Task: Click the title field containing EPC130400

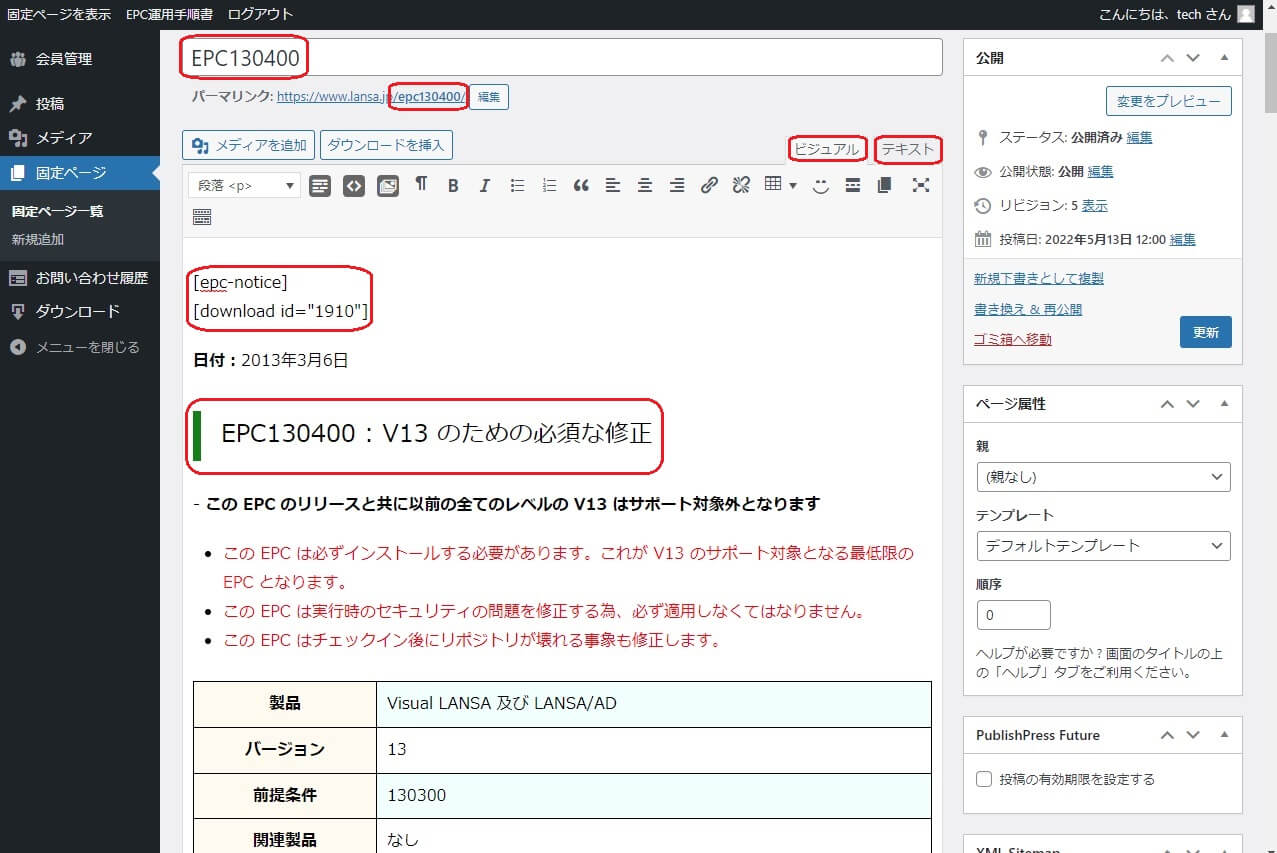Action: point(563,57)
